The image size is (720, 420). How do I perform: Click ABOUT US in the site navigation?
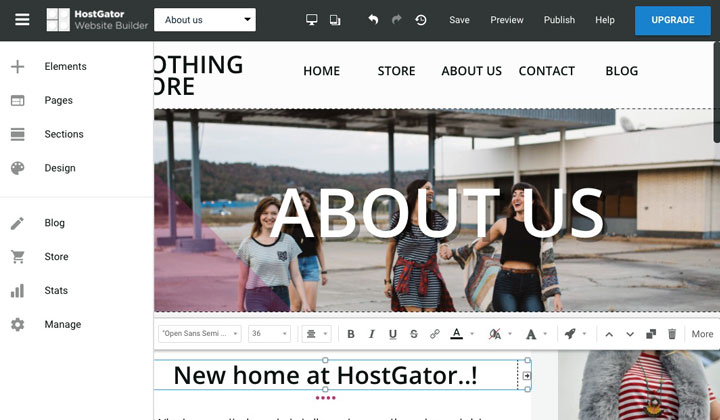pos(472,71)
